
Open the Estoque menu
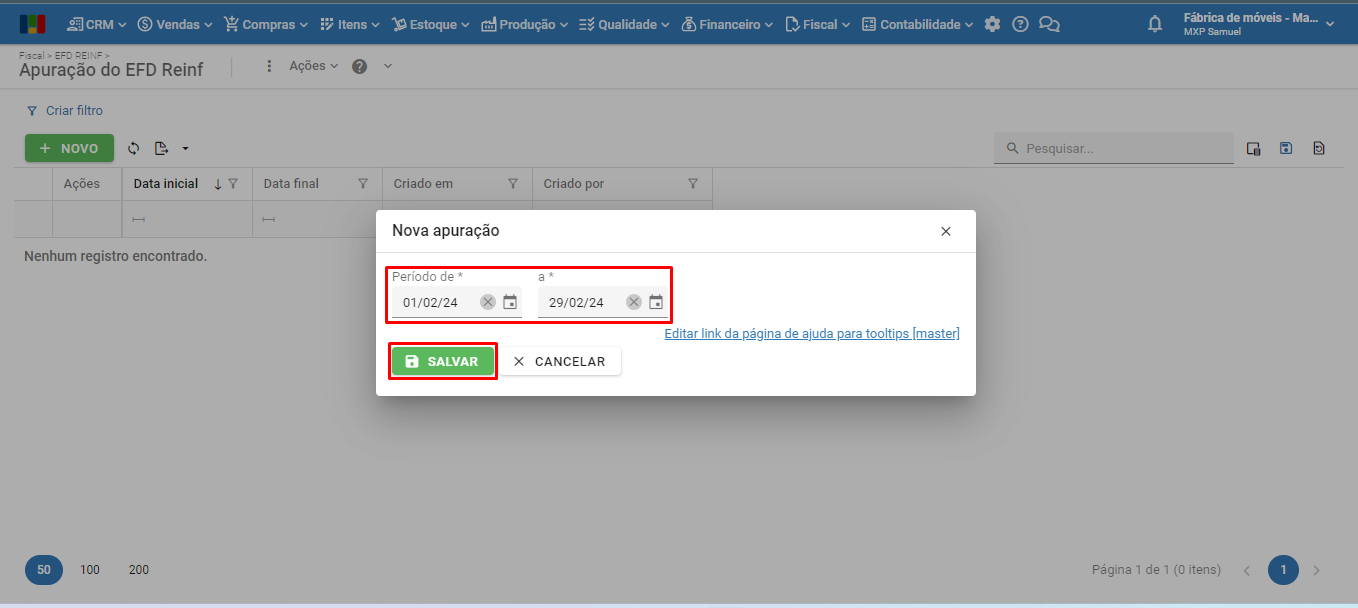click(x=431, y=24)
